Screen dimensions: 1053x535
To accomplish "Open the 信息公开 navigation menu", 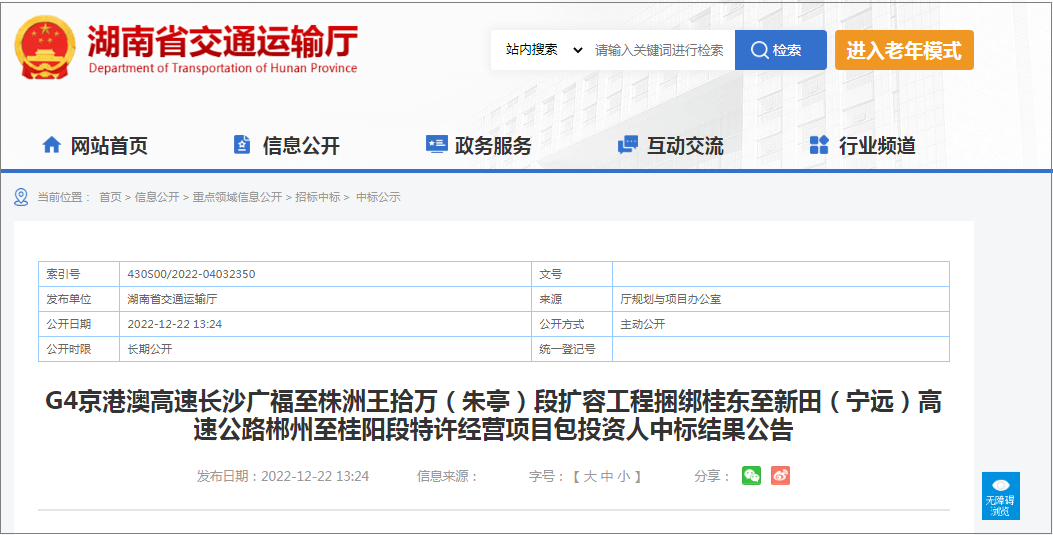I will click(x=301, y=146).
